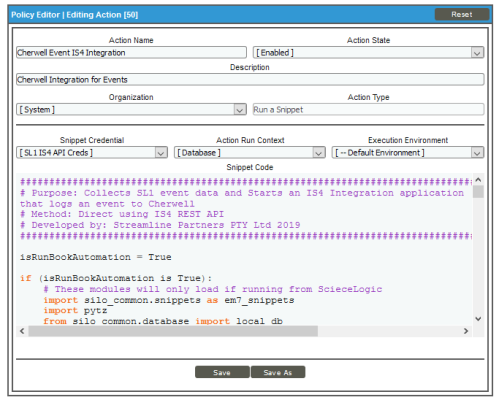Click the horizontal scroll right arrow
This screenshot has width=499, height=400.
point(466,331)
